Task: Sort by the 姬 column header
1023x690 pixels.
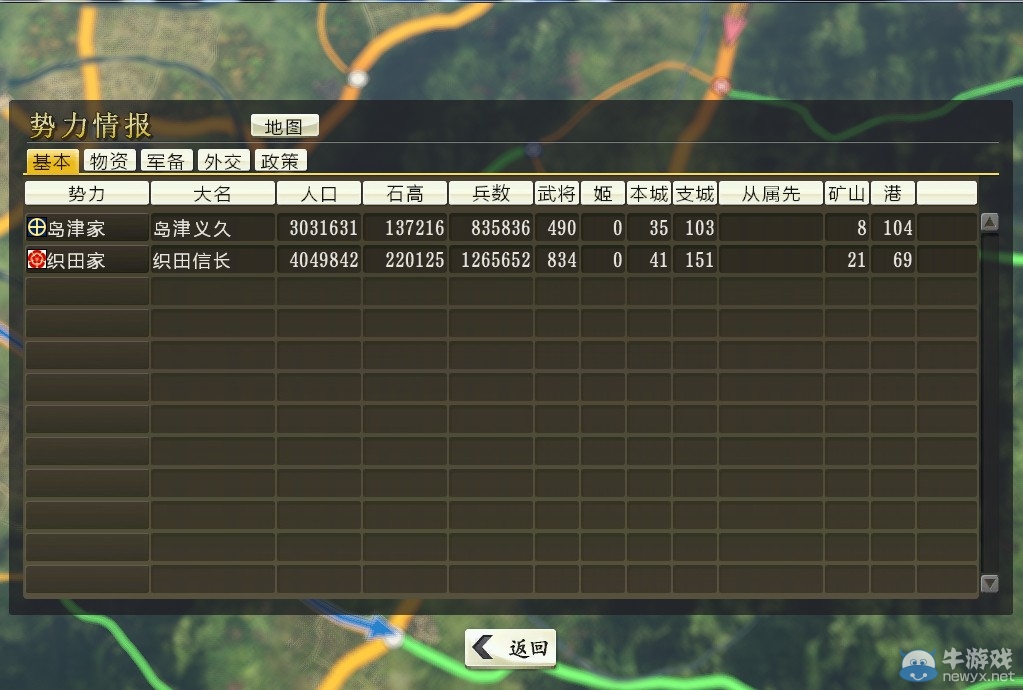Action: pyautogui.click(x=603, y=193)
